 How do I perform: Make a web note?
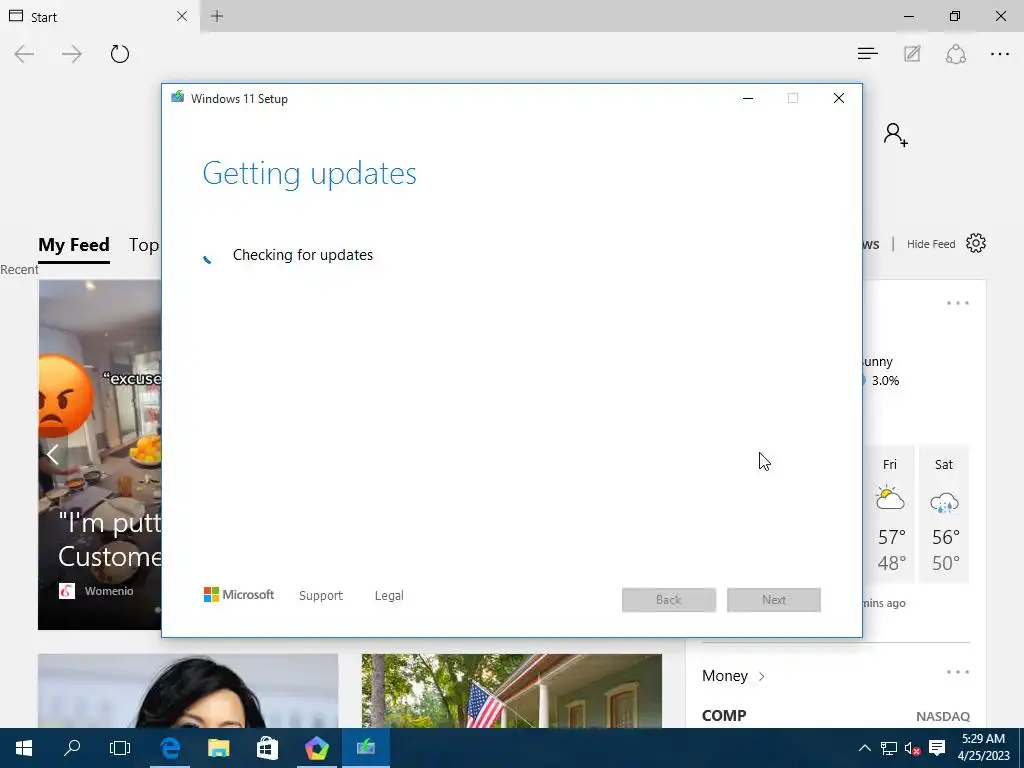[x=912, y=54]
